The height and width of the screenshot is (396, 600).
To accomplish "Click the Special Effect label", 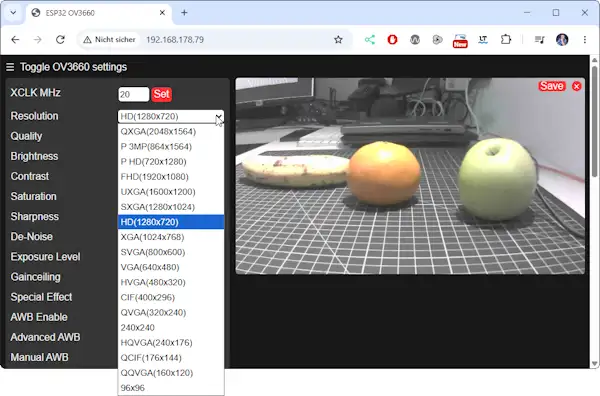I will click(x=41, y=297).
